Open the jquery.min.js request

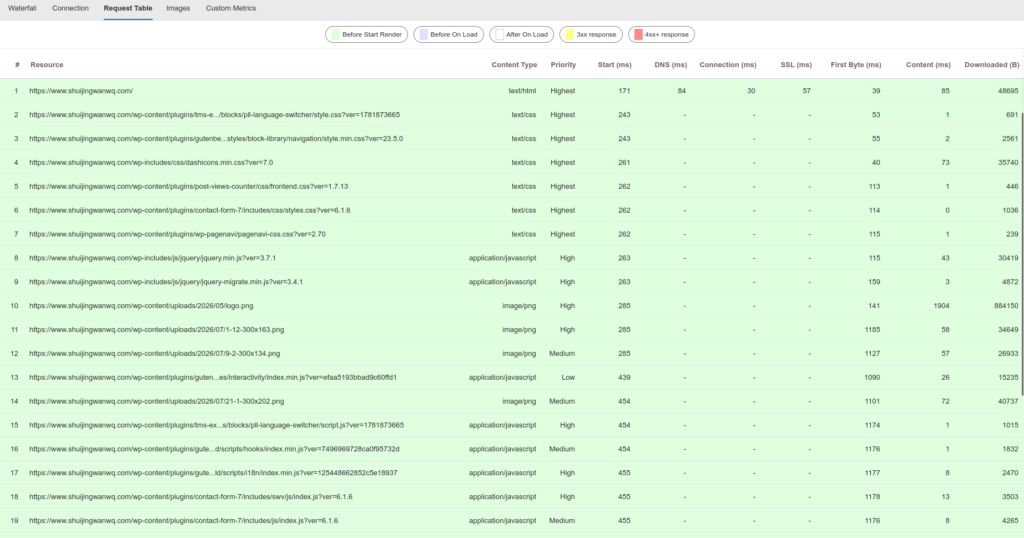[x=152, y=258]
